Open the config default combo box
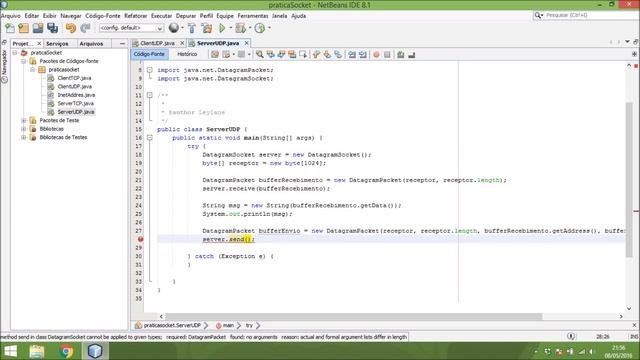This screenshot has height=360, width=640. coord(131,28)
